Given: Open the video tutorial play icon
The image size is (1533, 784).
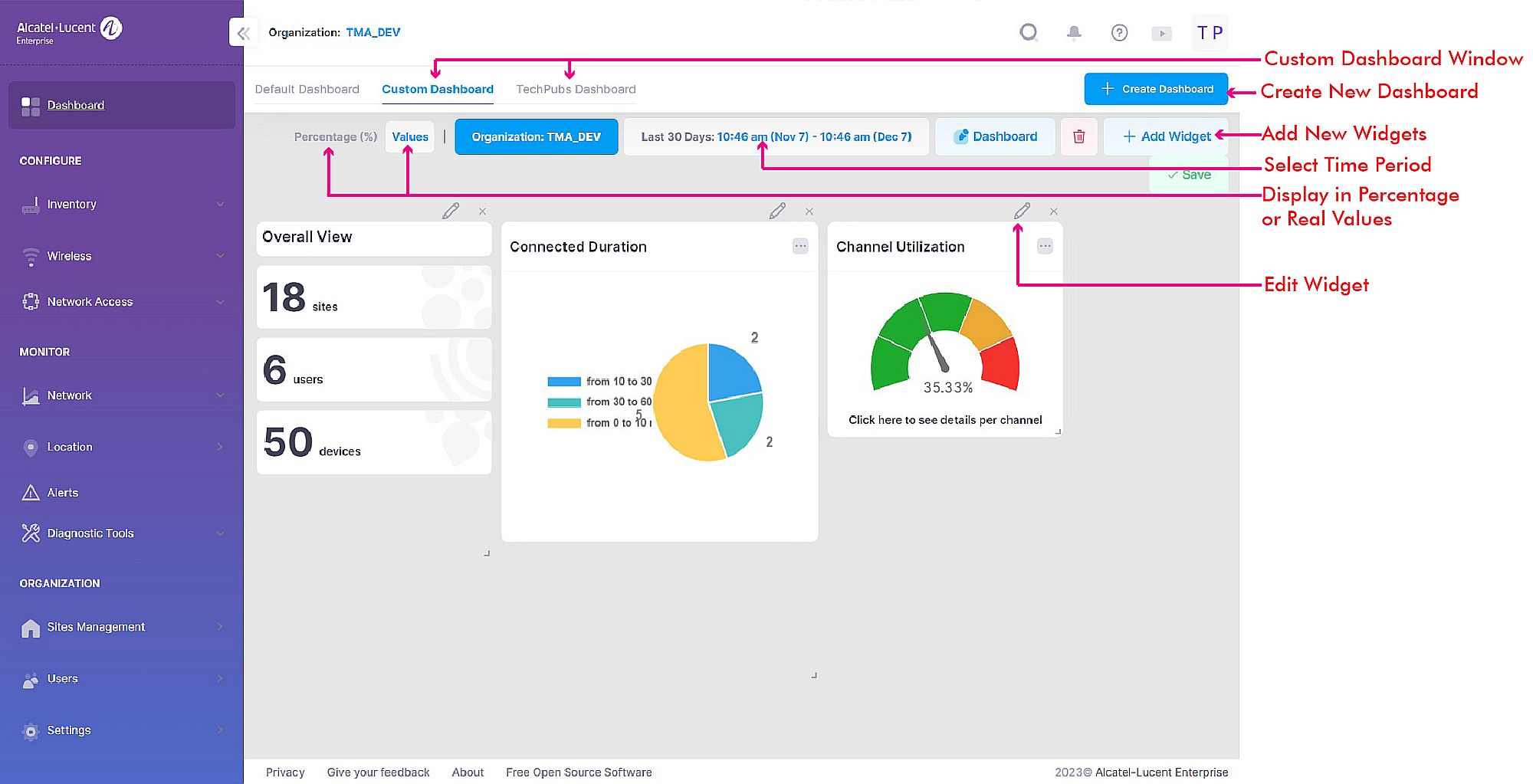Looking at the screenshot, I should (1162, 33).
